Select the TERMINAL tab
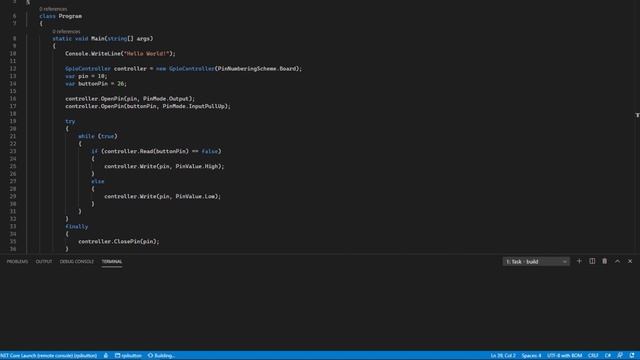Viewport: 640px width, 360px height. [x=112, y=262]
